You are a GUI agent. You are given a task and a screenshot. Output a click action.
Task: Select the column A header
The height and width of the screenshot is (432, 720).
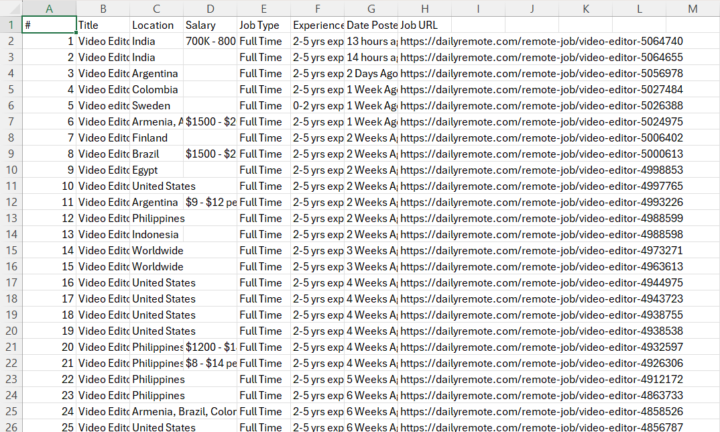[x=49, y=8]
